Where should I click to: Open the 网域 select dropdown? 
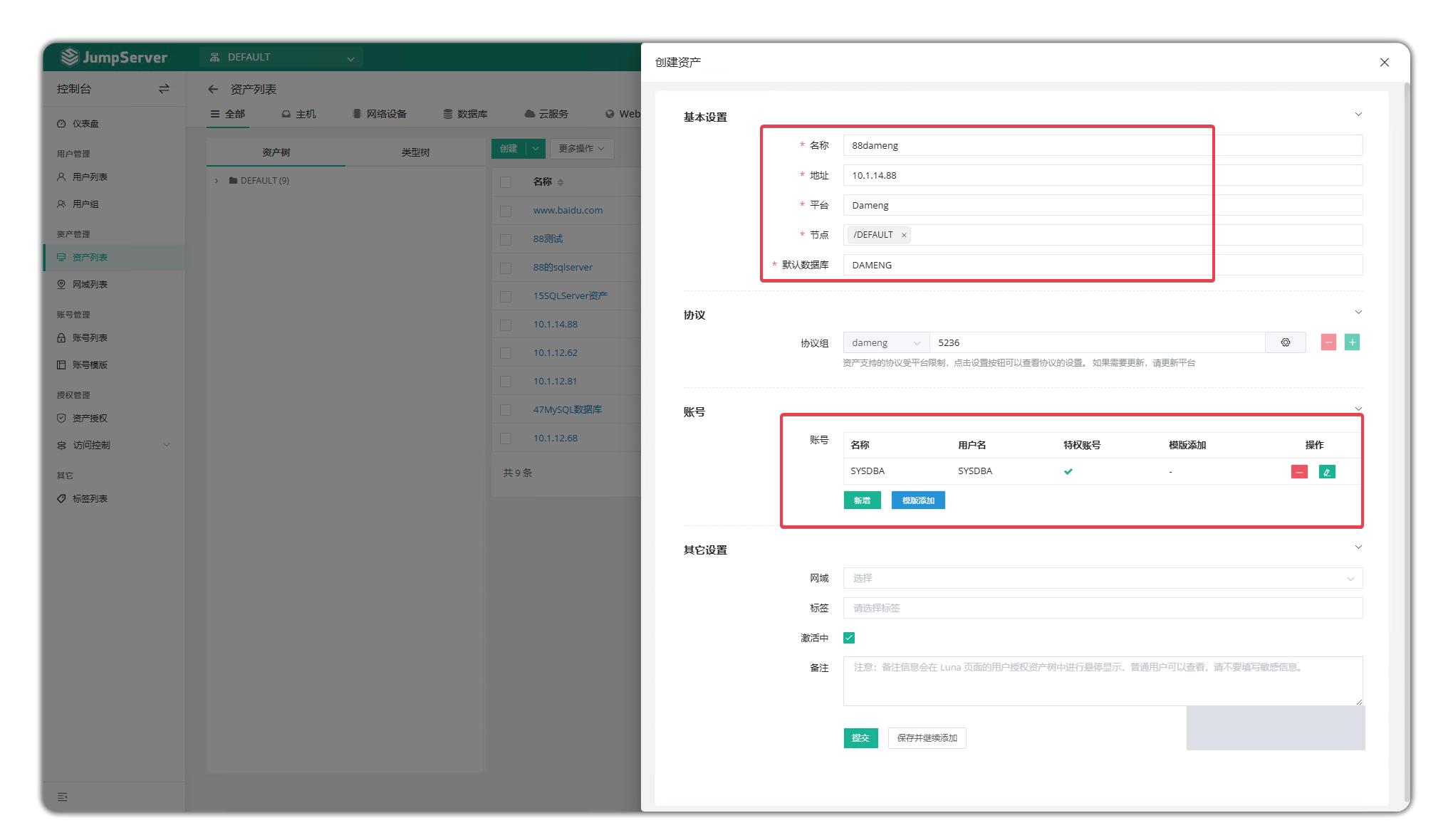pos(1103,578)
